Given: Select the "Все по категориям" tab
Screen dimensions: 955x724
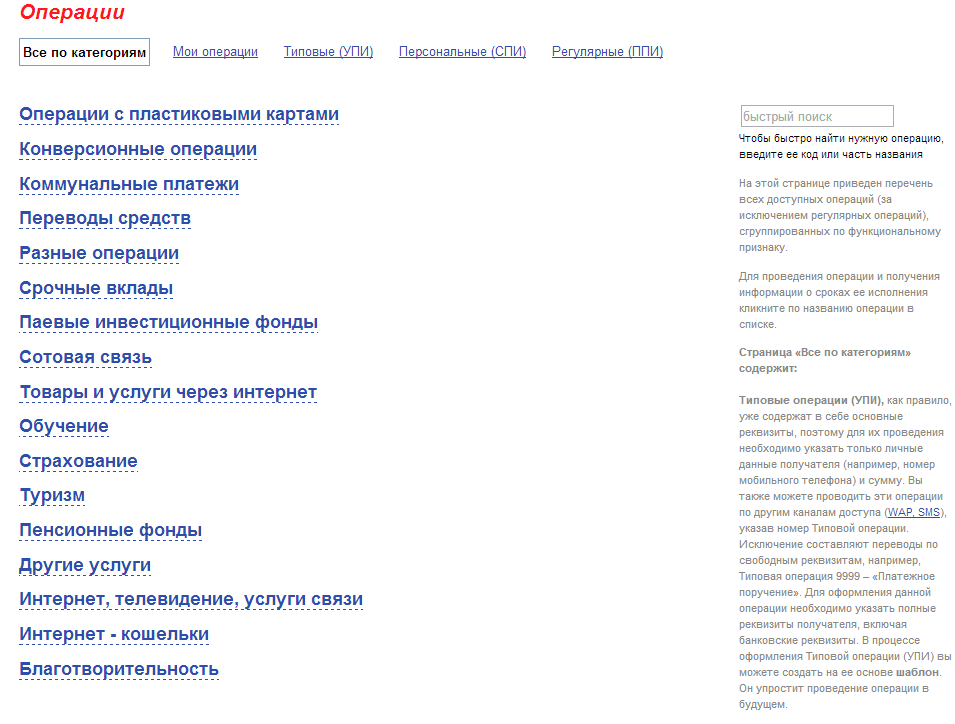Looking at the screenshot, I should [84, 52].
